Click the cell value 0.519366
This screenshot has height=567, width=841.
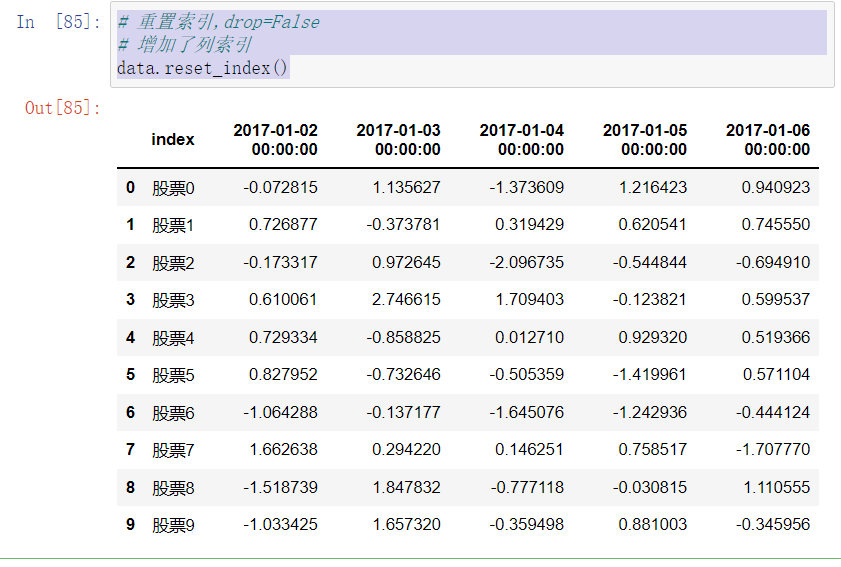click(776, 337)
